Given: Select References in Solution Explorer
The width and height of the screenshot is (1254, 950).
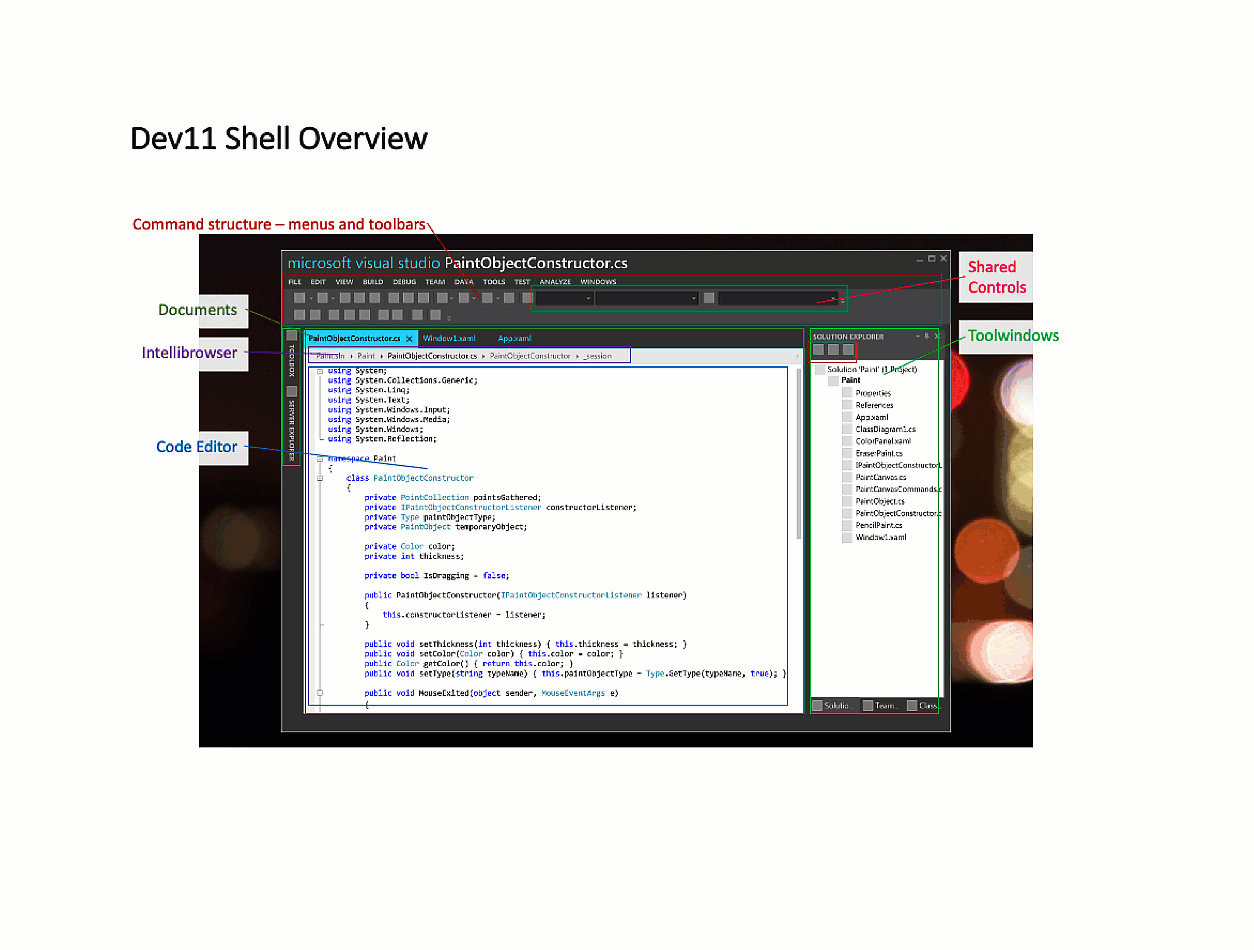Looking at the screenshot, I should [x=867, y=406].
